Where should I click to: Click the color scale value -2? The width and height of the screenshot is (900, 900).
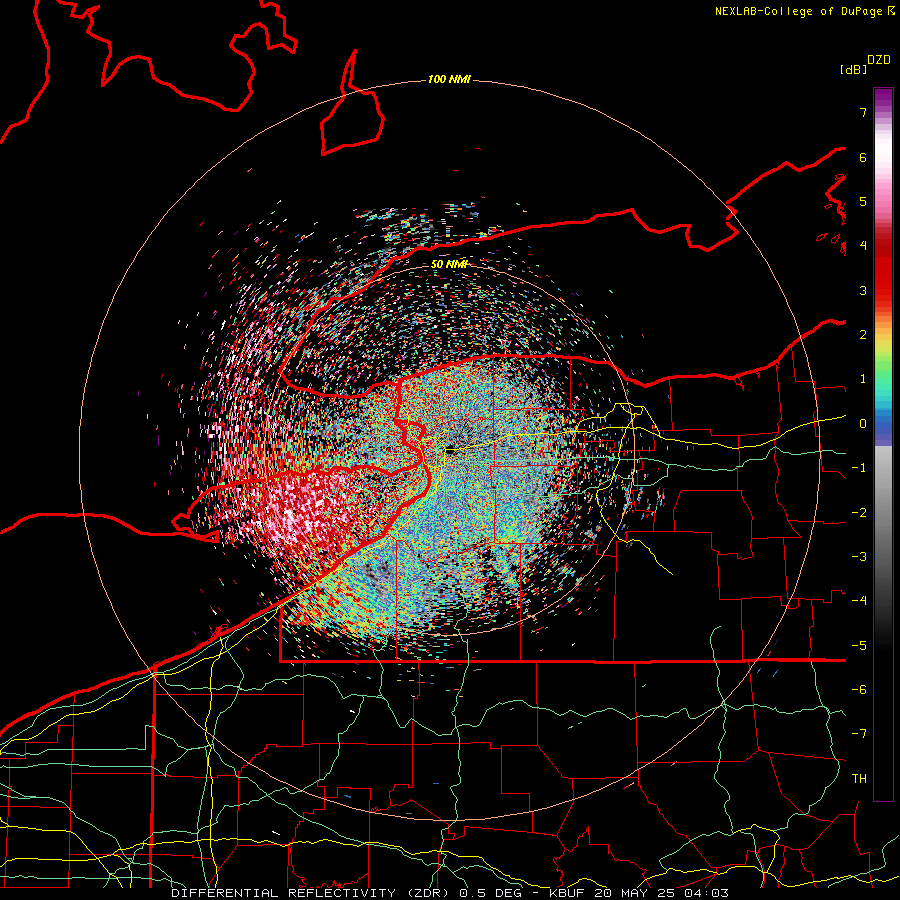pos(859,513)
